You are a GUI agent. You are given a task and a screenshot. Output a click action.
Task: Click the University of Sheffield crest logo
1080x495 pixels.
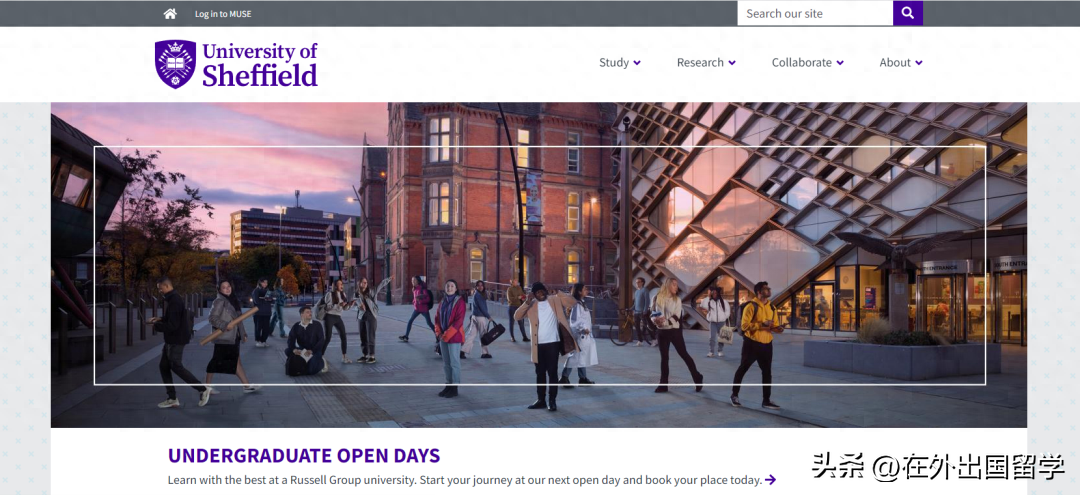point(175,64)
